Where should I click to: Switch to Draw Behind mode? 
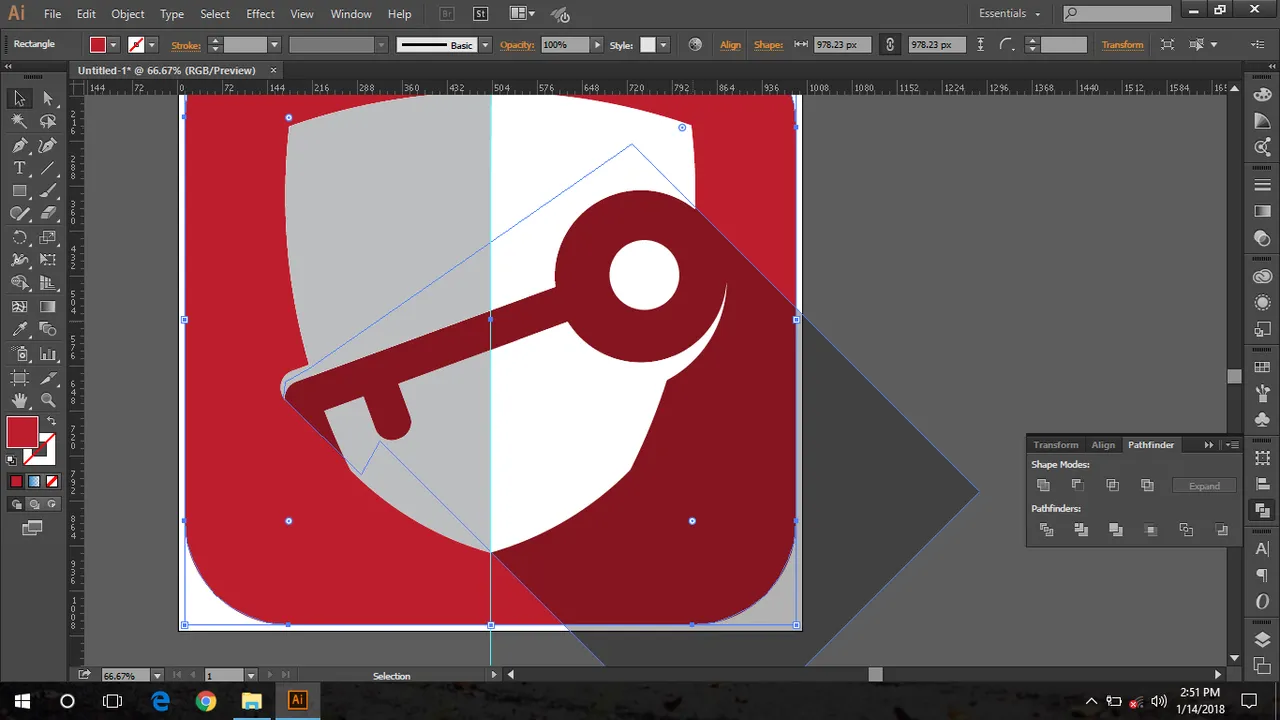click(x=34, y=505)
